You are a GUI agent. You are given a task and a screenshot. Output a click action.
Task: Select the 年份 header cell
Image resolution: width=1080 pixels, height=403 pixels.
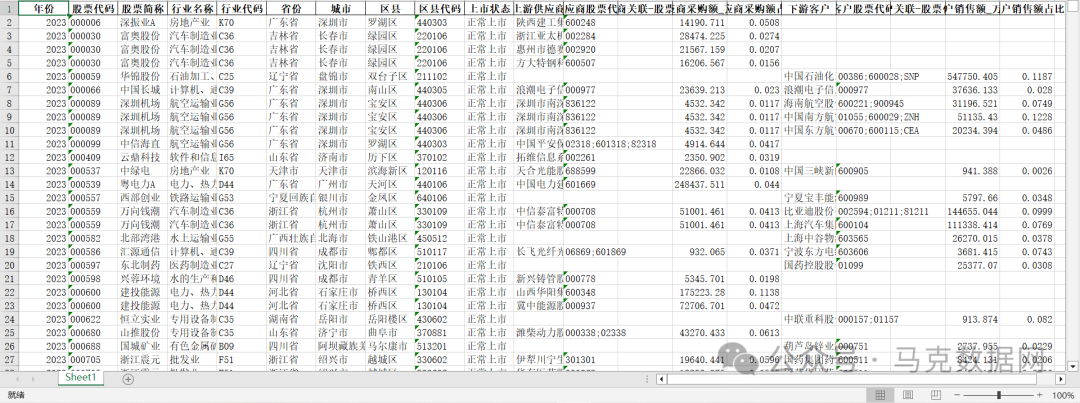click(43, 10)
